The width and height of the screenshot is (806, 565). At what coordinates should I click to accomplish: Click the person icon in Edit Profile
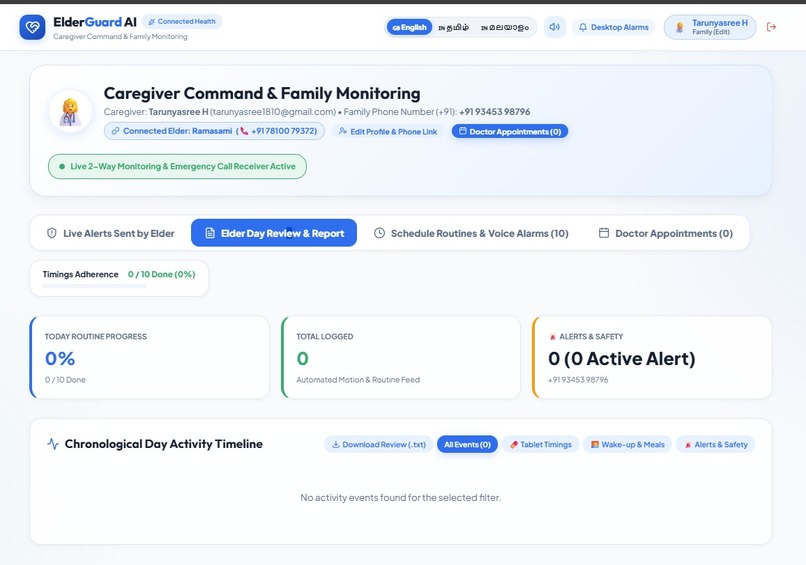point(343,132)
